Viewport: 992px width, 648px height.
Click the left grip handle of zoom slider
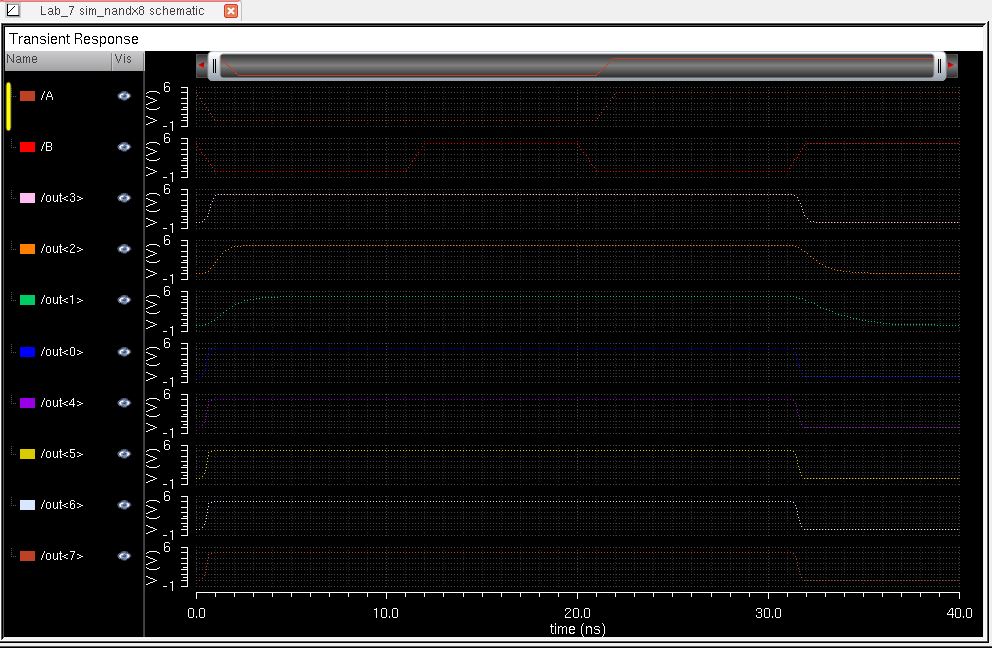(x=214, y=66)
